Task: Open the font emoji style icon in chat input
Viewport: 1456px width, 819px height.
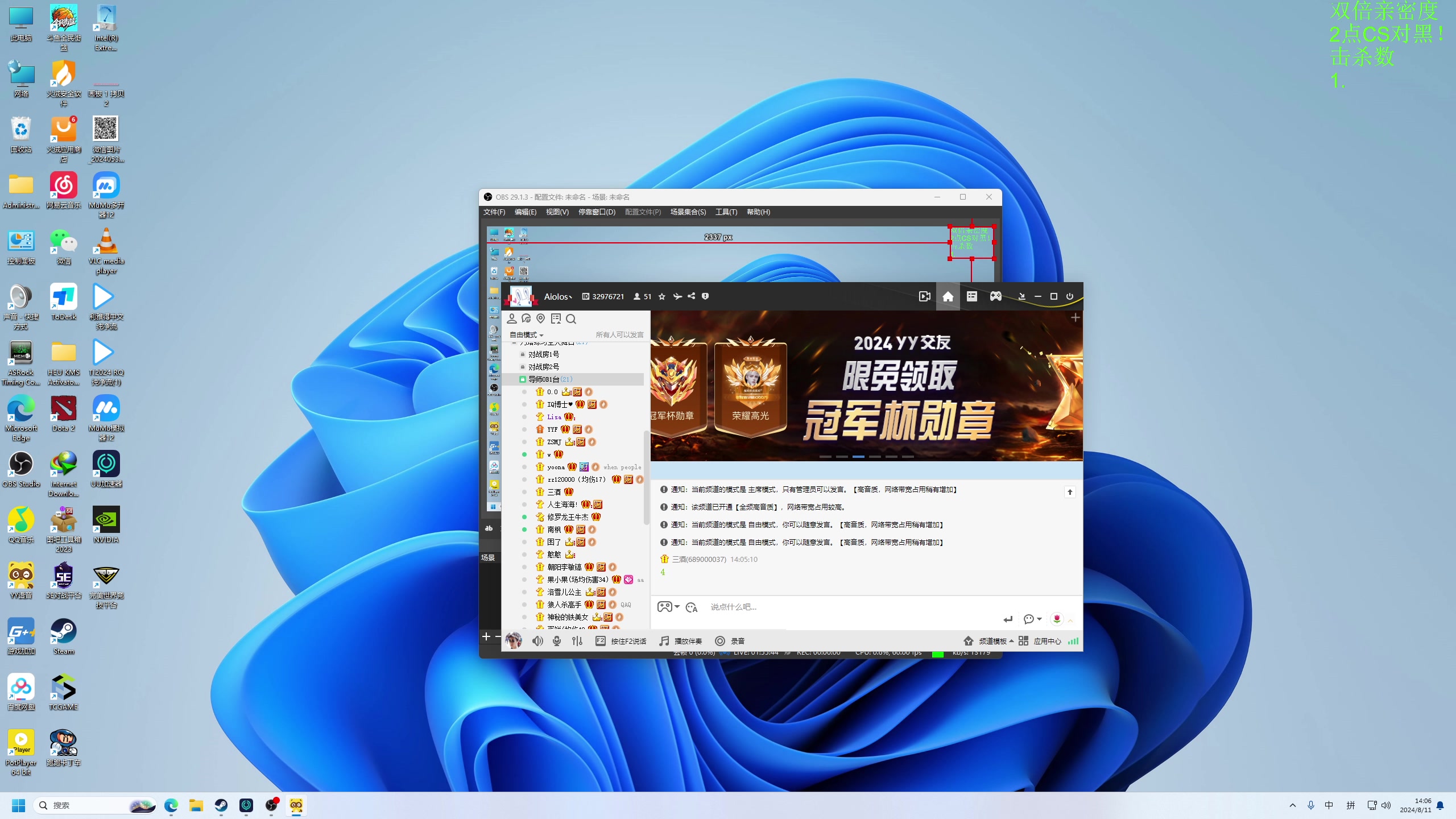Action: [691, 607]
